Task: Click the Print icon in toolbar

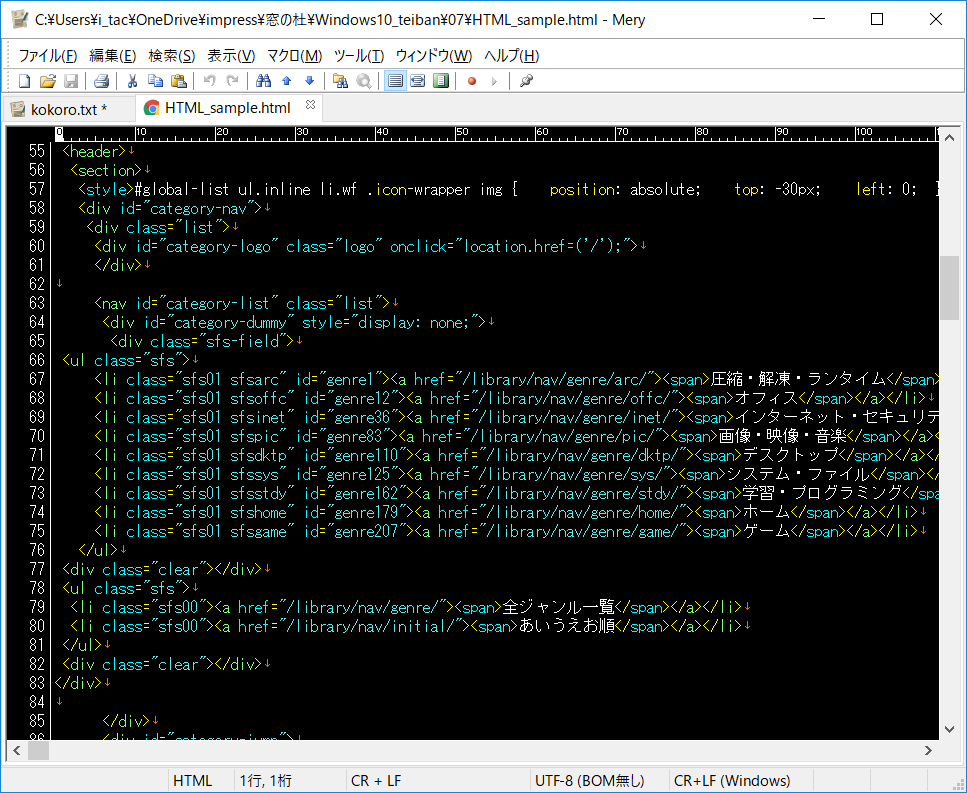Action: 101,81
